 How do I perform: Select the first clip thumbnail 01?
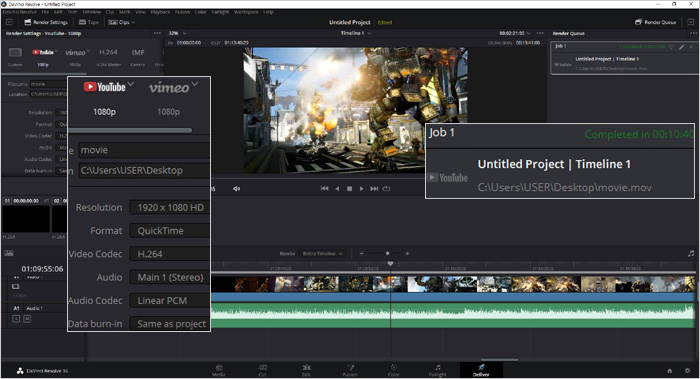26,219
